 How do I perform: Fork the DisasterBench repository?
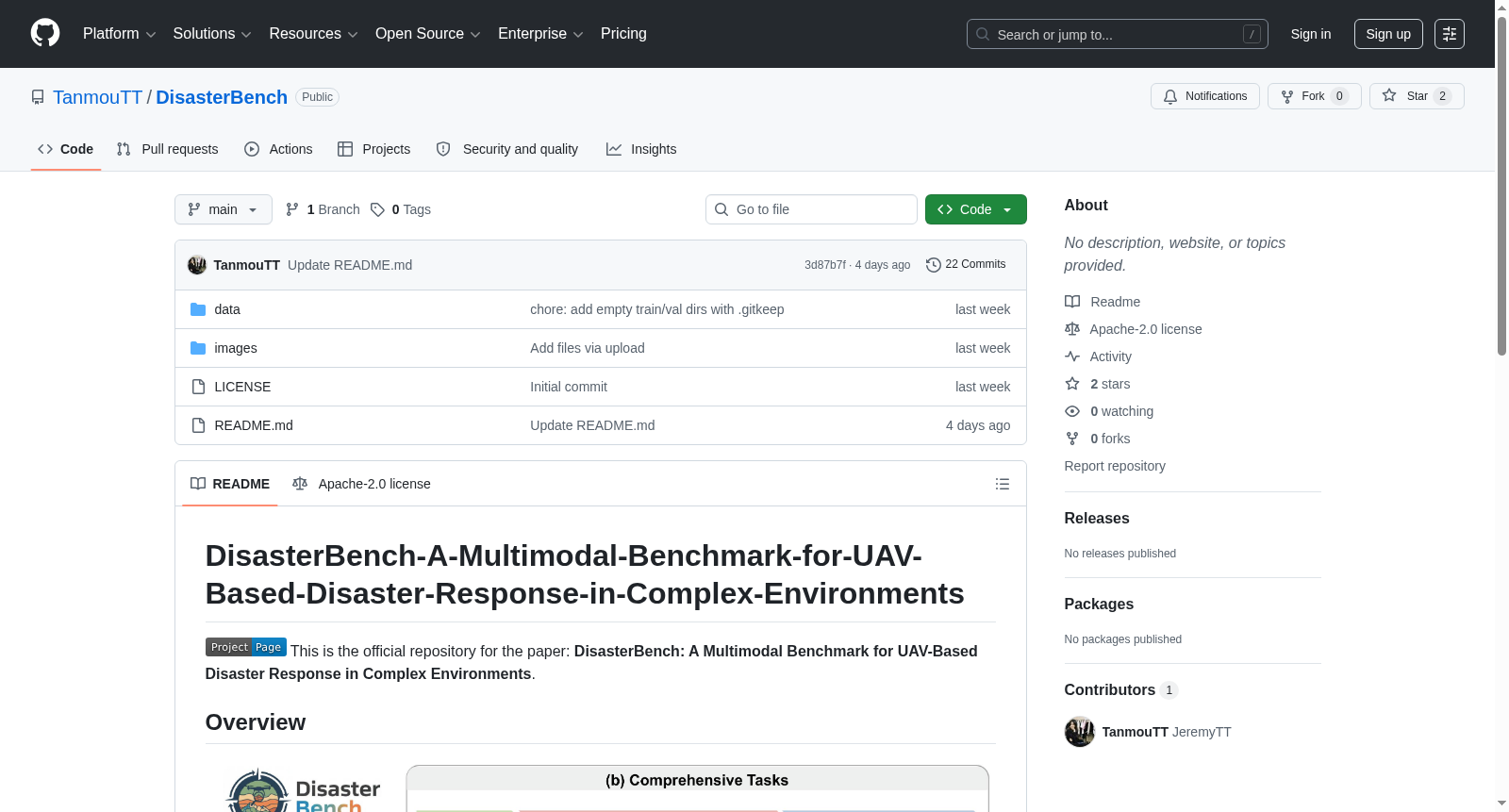tap(1315, 96)
